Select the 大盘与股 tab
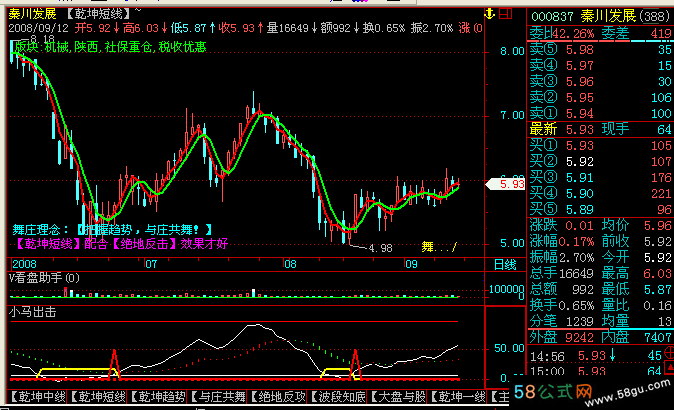674x410 pixels. pyautogui.click(x=398, y=397)
